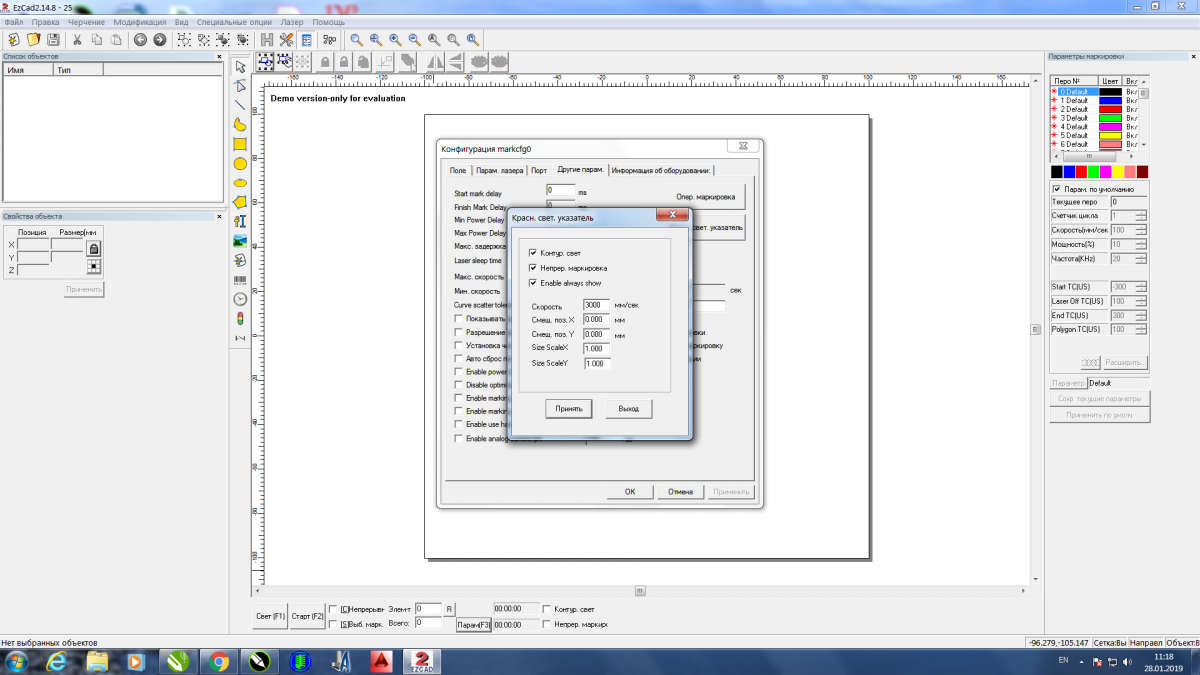Open the 'Лазер' menu
The image size is (1200, 675).
pyautogui.click(x=292, y=21)
